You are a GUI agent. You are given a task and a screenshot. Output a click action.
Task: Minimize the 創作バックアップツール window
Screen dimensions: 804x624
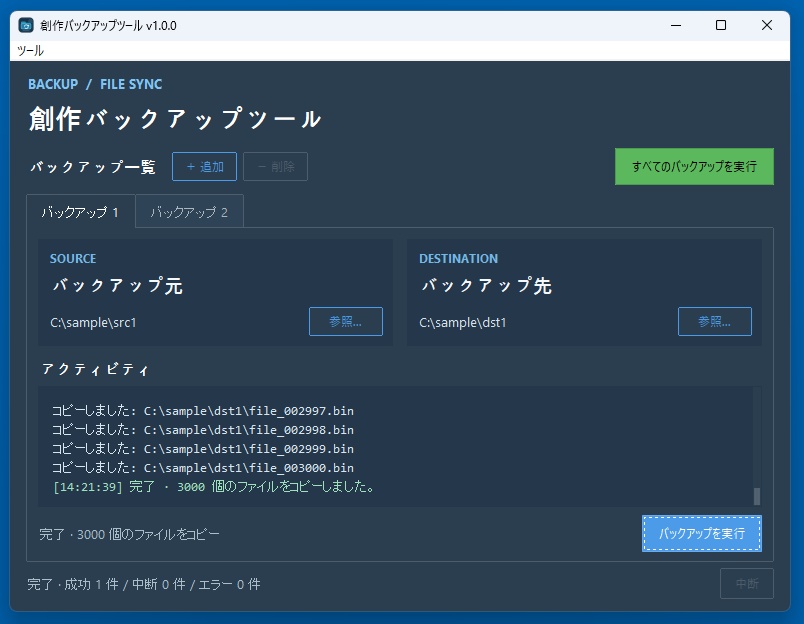676,25
